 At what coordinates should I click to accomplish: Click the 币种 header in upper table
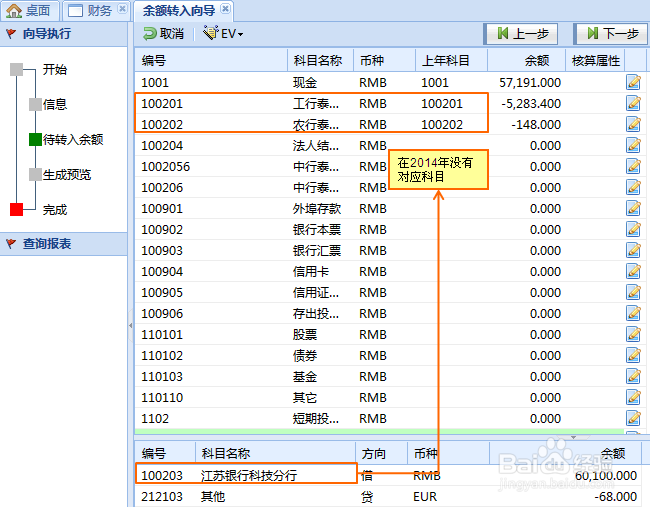pos(385,61)
